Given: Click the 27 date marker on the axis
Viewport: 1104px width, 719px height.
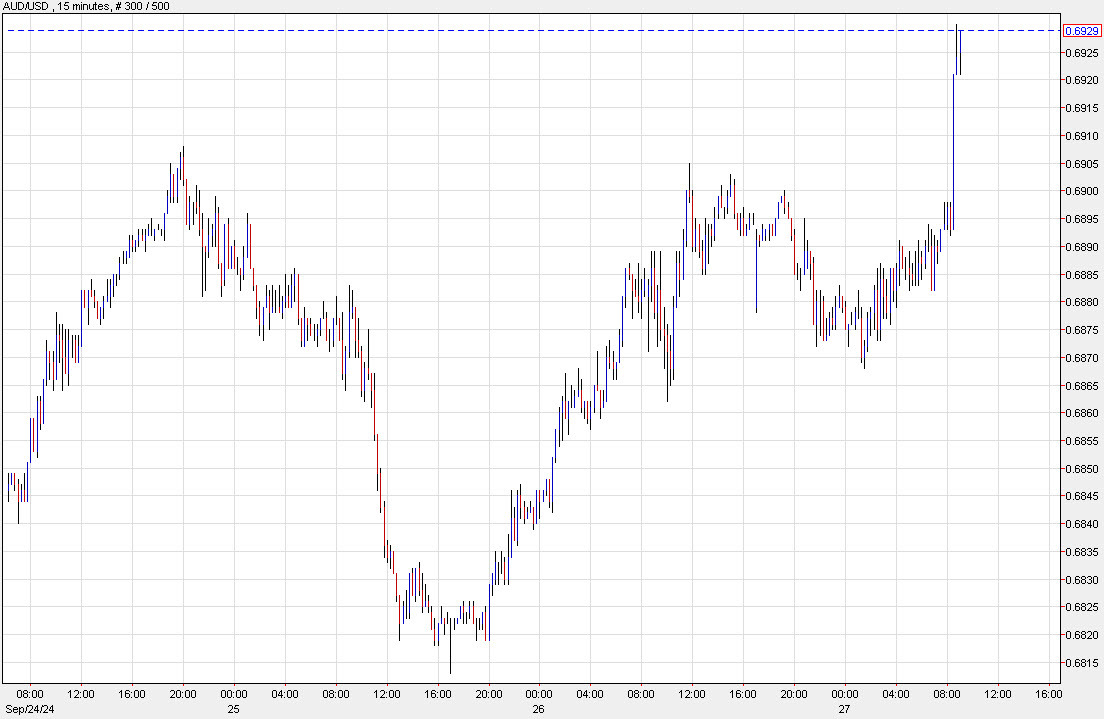Looking at the screenshot, I should (845, 706).
